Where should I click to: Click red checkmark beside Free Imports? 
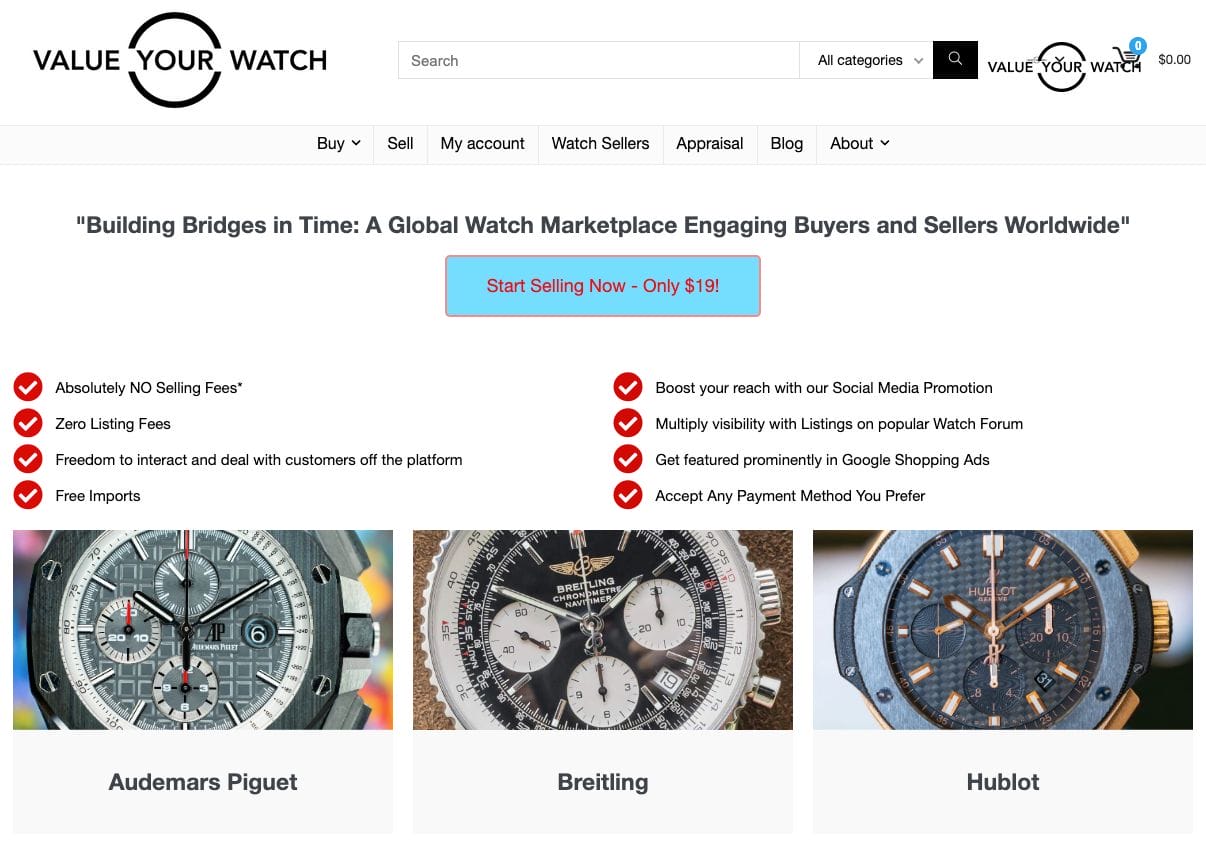[x=28, y=495]
